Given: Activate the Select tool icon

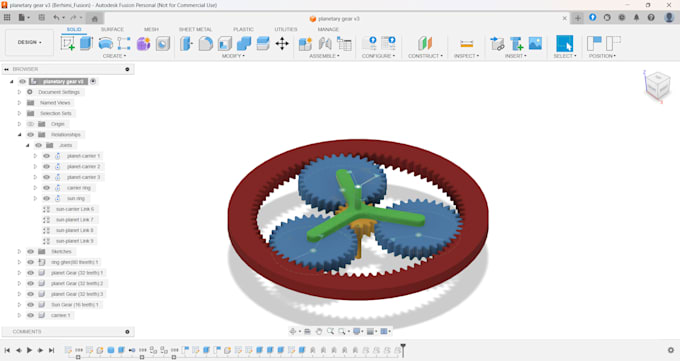Looking at the screenshot, I should [564, 43].
